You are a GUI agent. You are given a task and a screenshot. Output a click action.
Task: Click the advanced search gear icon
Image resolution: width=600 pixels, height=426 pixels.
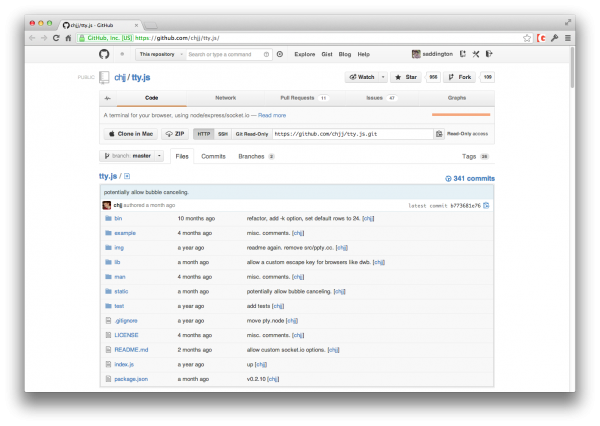280,54
